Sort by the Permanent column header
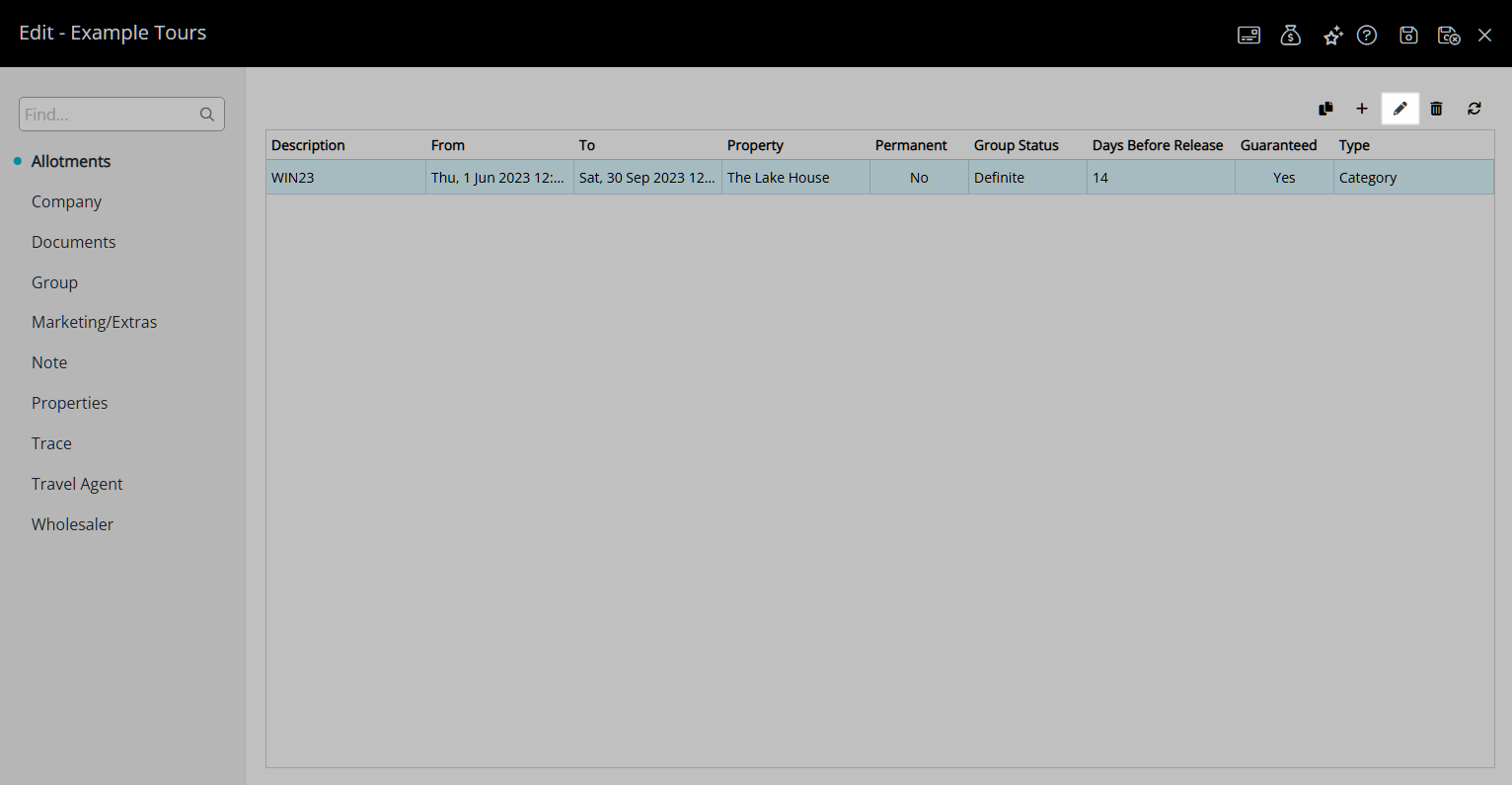 (919, 145)
